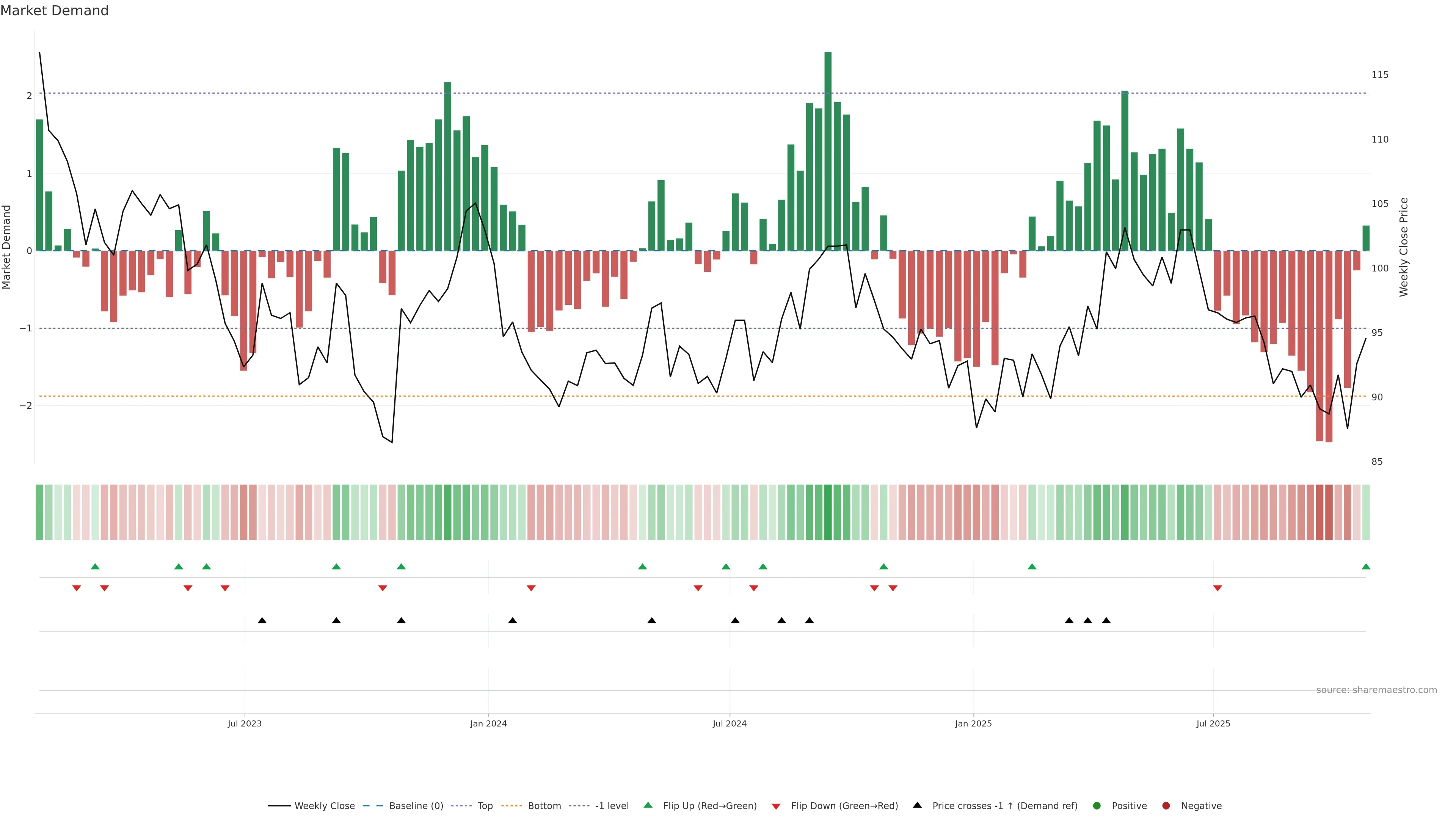This screenshot has width=1456, height=819.
Task: Click the Market Demand chart title
Action: [54, 11]
